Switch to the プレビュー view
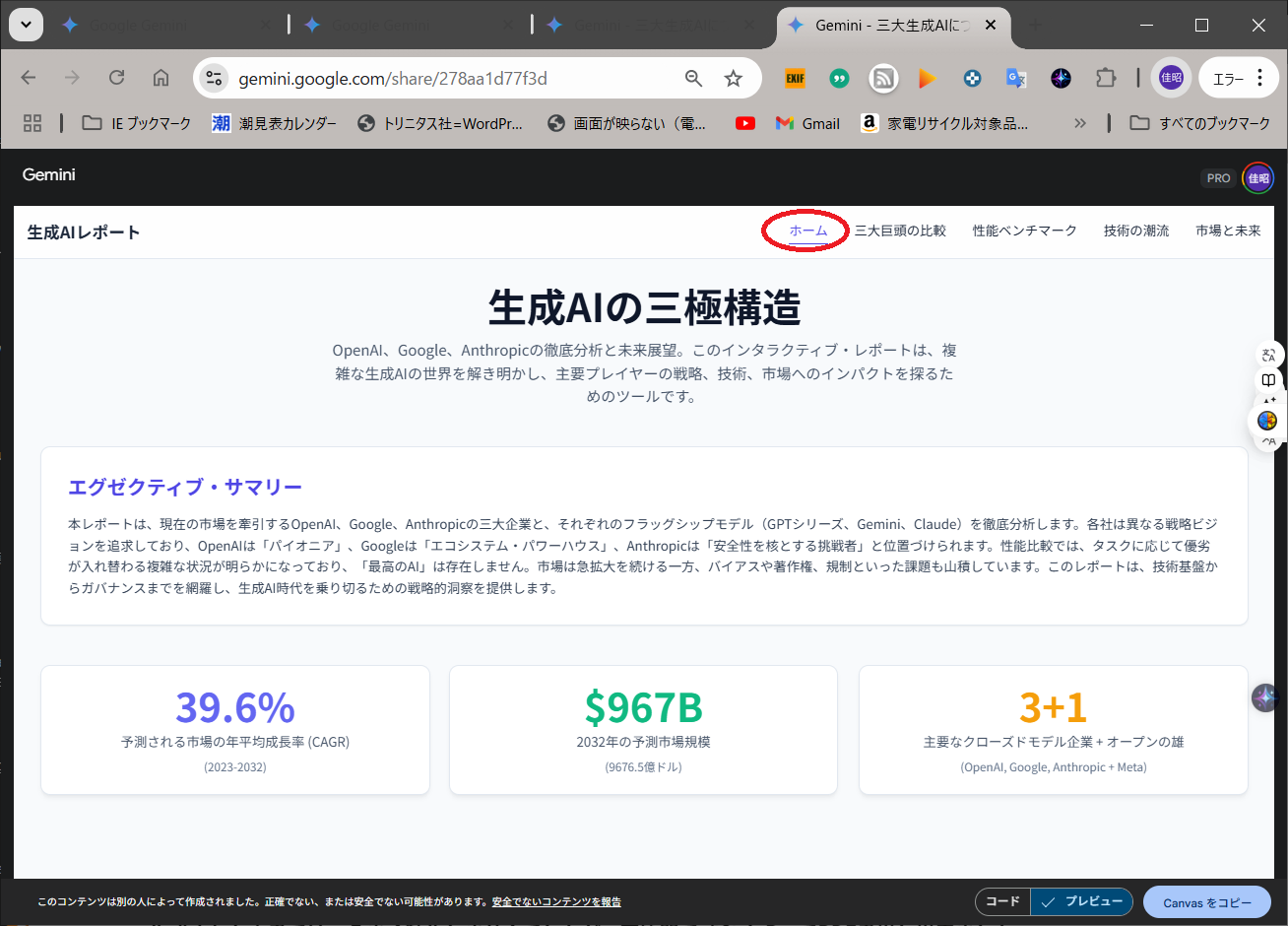 [x=1082, y=901]
